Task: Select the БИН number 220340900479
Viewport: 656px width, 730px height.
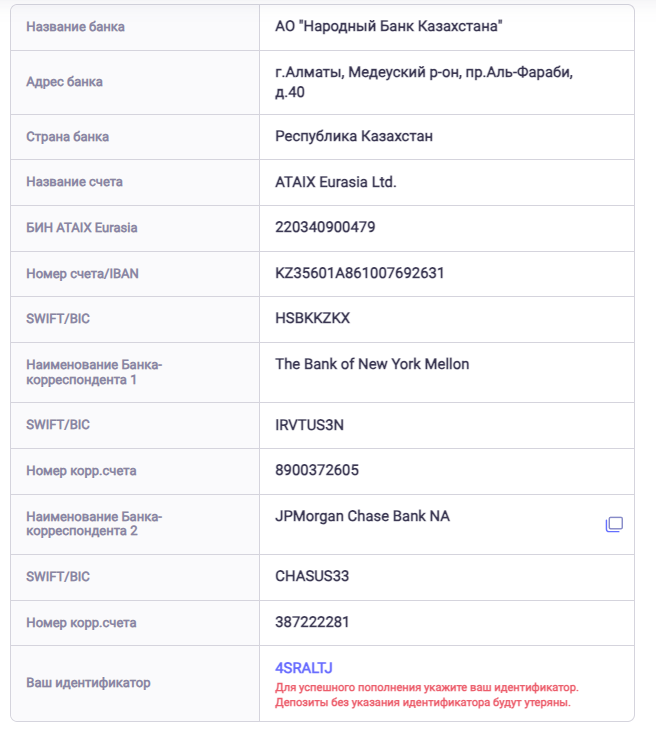Action: 325,227
